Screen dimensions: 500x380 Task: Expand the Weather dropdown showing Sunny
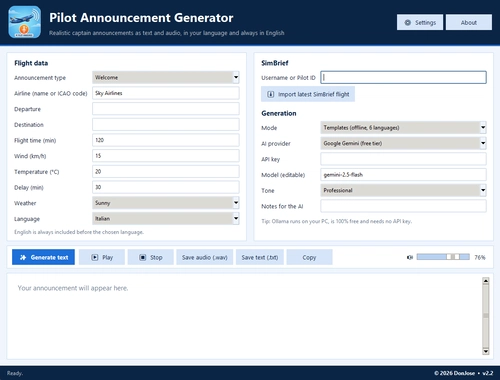[x=166, y=203]
